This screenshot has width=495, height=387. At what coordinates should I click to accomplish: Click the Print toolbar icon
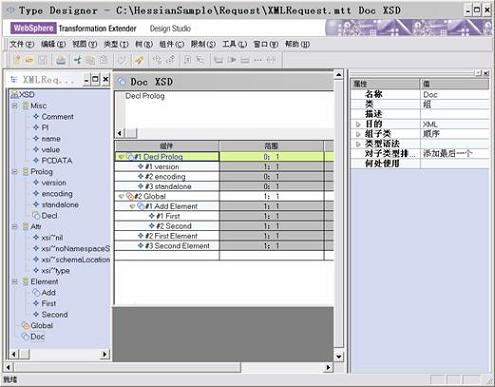(60, 60)
